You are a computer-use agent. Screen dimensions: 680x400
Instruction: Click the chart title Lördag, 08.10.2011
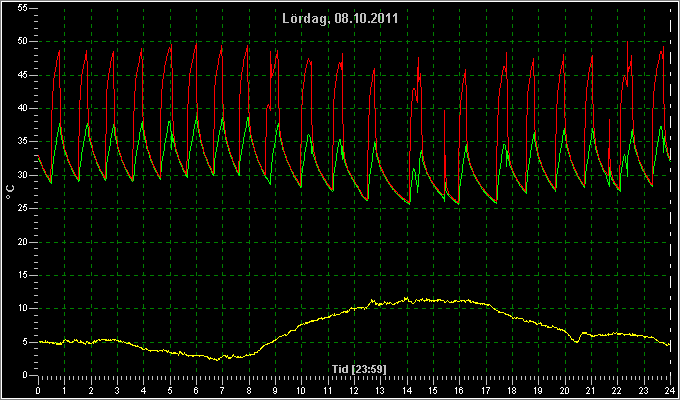340,18
